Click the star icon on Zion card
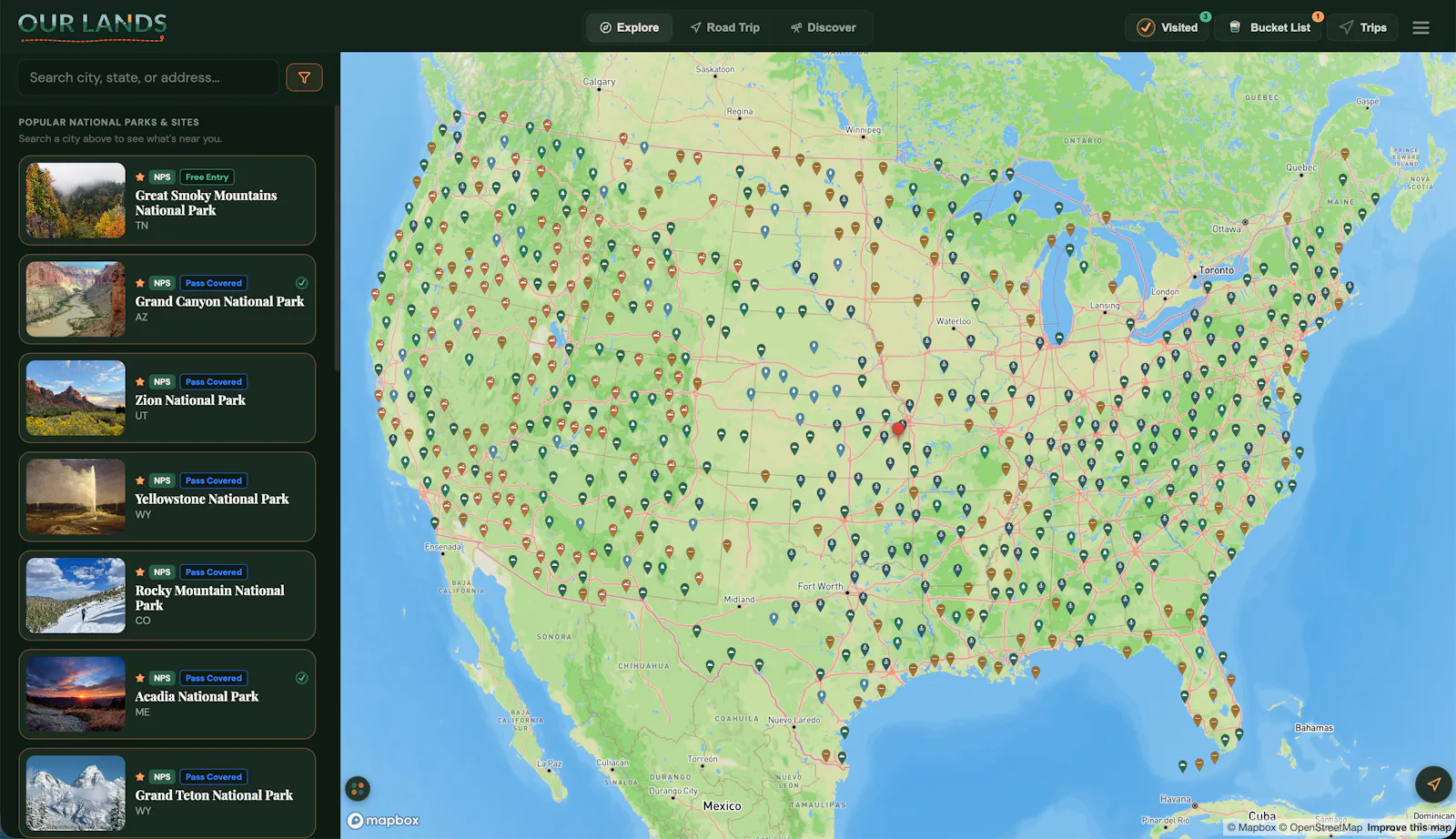 coord(140,382)
